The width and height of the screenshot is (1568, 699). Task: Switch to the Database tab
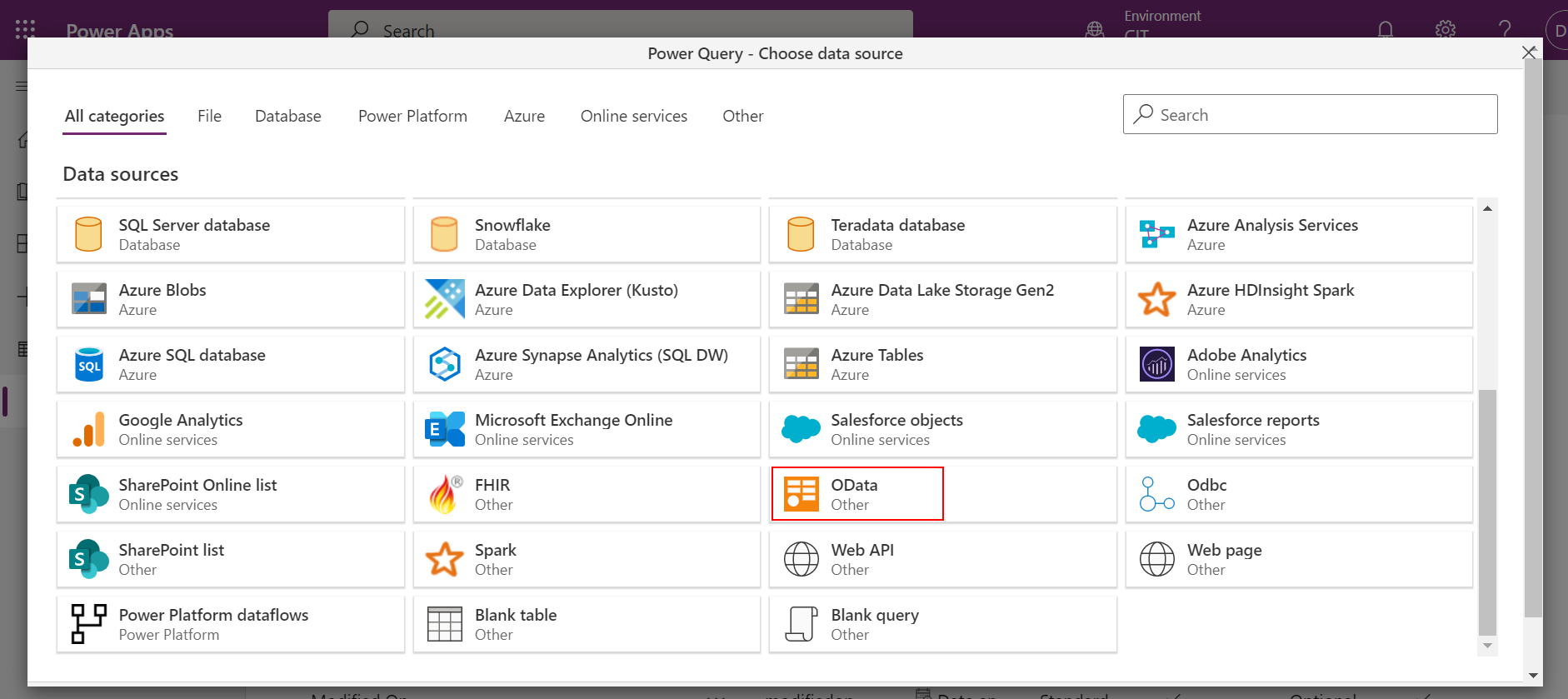(x=287, y=116)
